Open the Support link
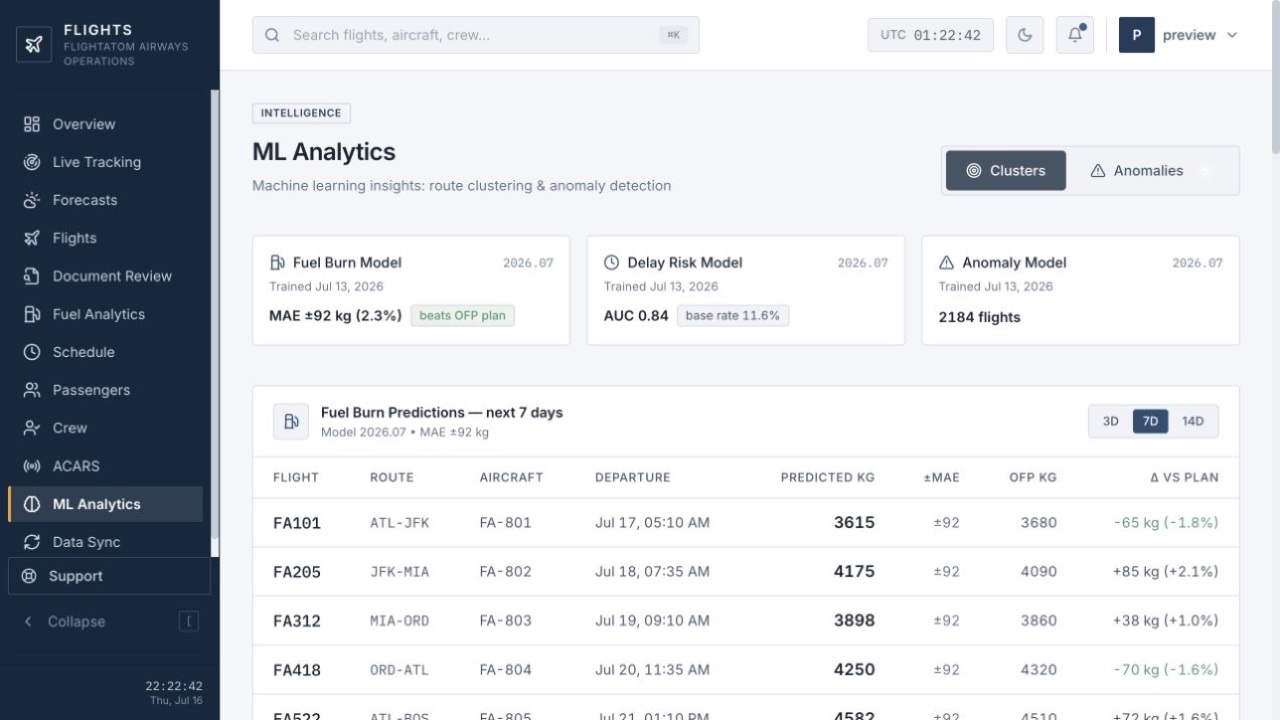1280x720 pixels. click(109, 576)
